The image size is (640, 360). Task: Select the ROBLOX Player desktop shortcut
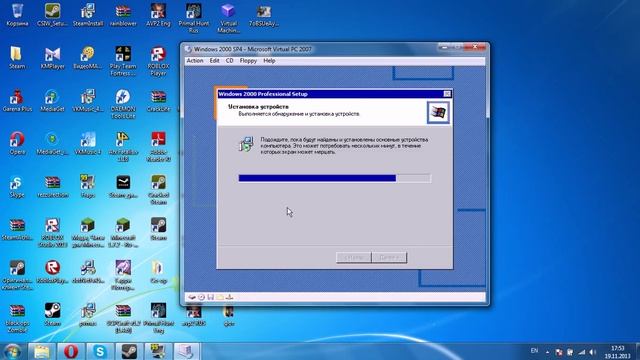158,61
